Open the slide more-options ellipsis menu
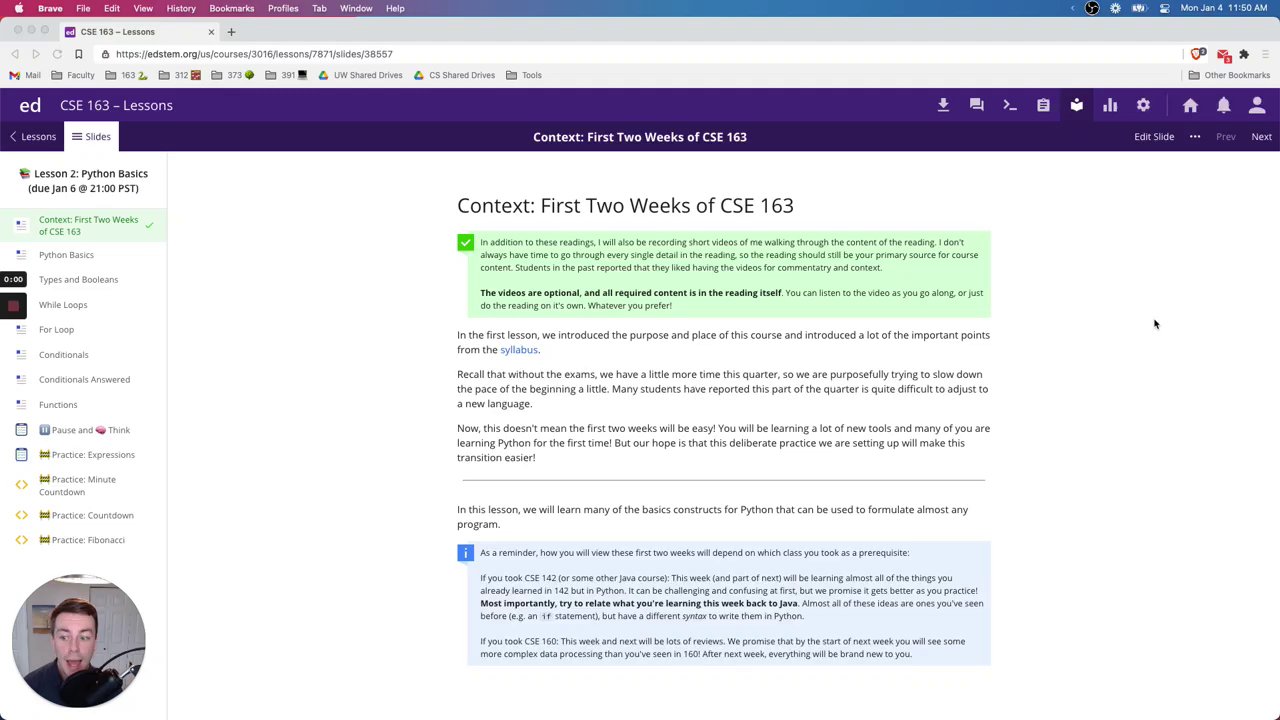 coord(1195,137)
